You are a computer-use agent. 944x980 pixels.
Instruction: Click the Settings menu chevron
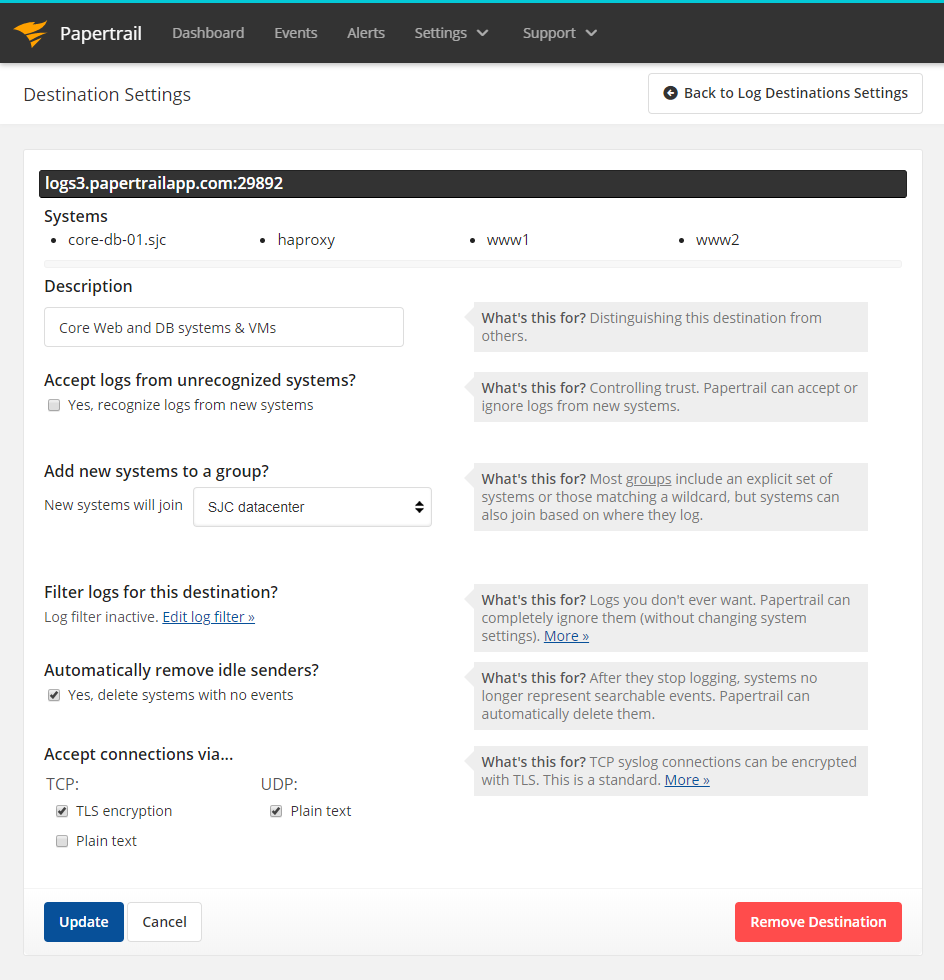coord(483,33)
